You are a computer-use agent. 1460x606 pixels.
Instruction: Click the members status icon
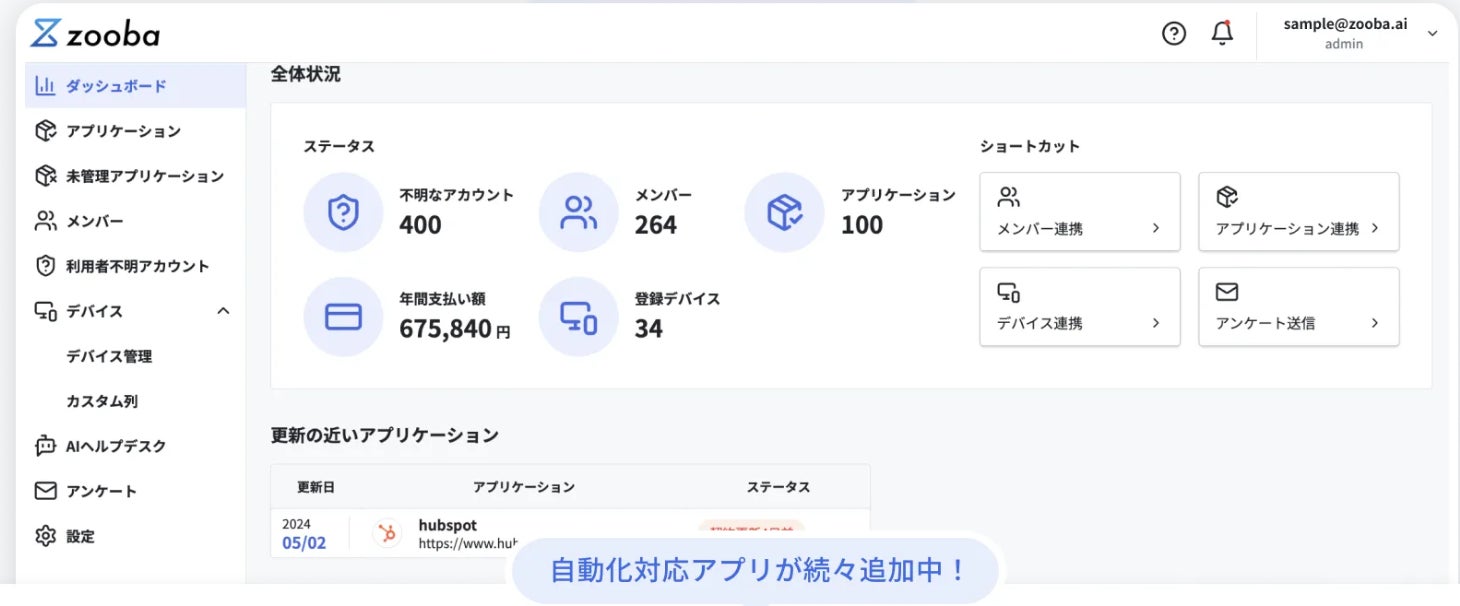pyautogui.click(x=578, y=212)
